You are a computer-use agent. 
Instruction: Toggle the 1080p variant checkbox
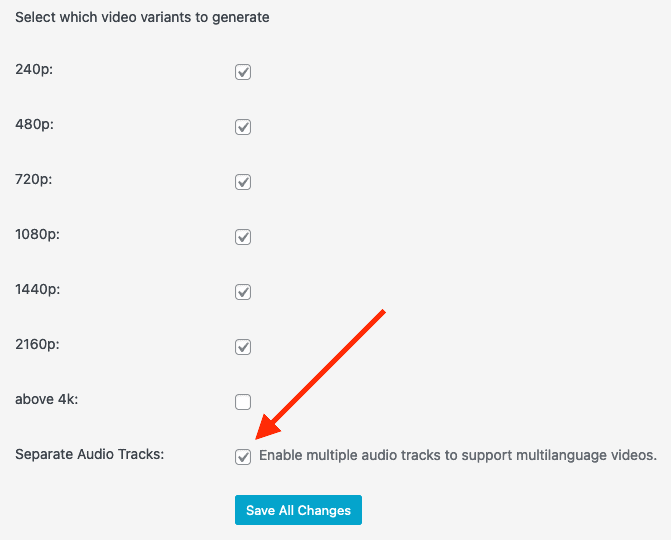pyautogui.click(x=243, y=237)
